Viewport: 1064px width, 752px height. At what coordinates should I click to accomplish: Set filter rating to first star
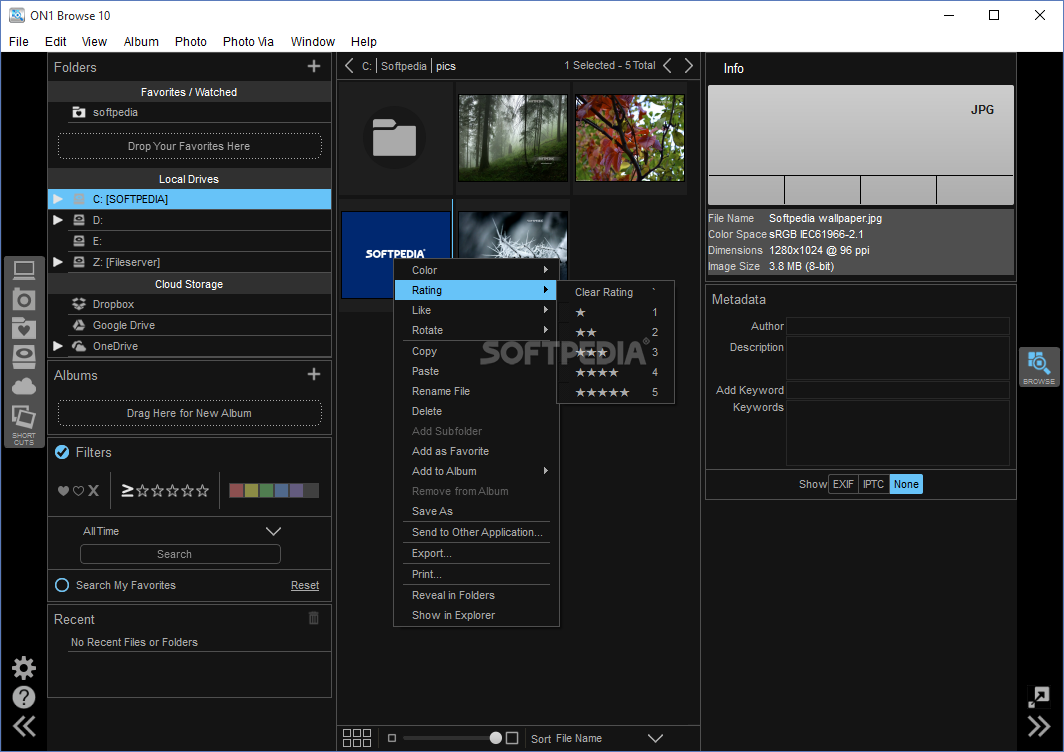[x=142, y=491]
